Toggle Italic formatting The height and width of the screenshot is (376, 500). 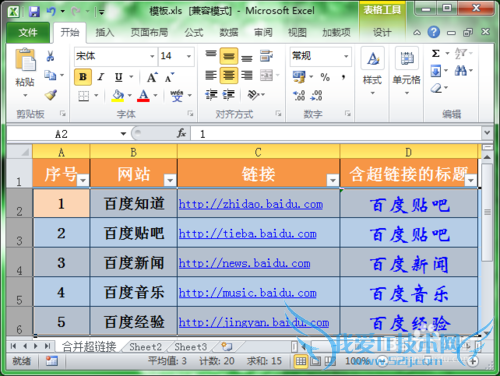click(x=101, y=77)
